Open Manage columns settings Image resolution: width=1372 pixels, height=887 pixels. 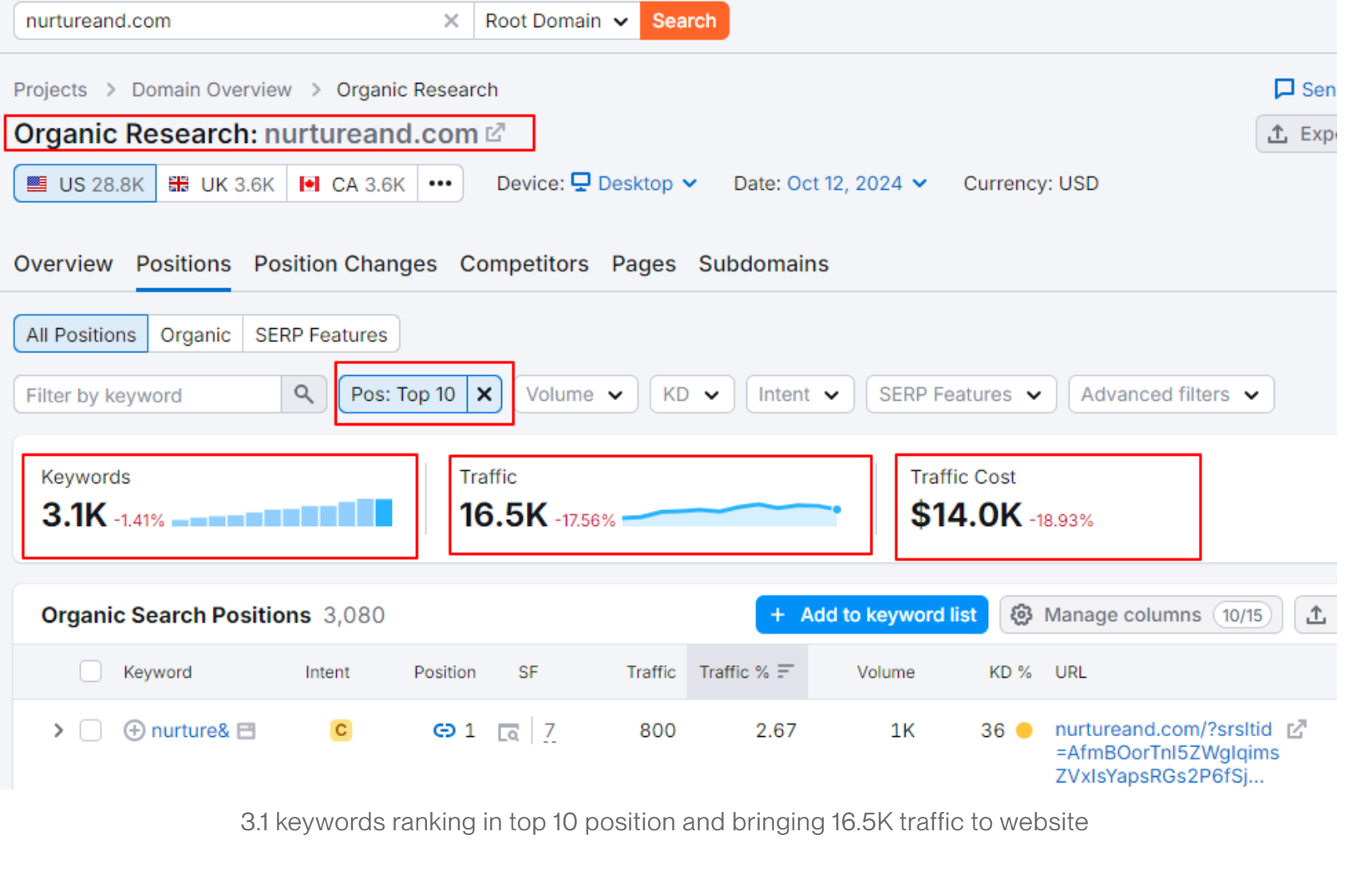1141,615
